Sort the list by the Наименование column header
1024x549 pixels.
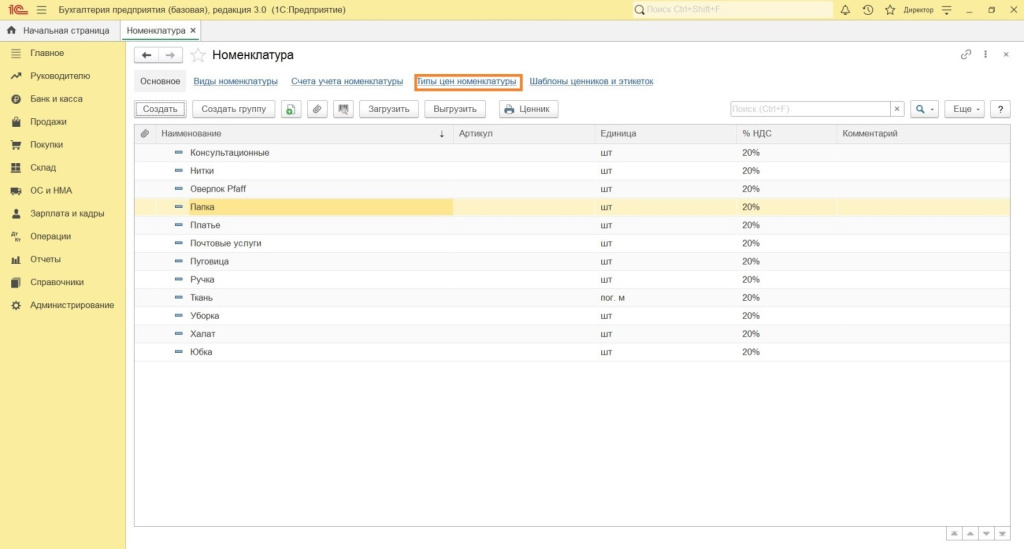[300, 133]
